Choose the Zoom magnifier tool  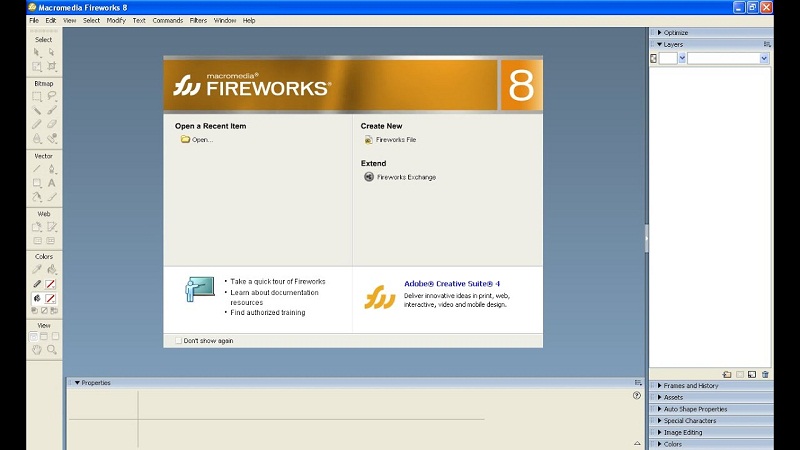52,349
